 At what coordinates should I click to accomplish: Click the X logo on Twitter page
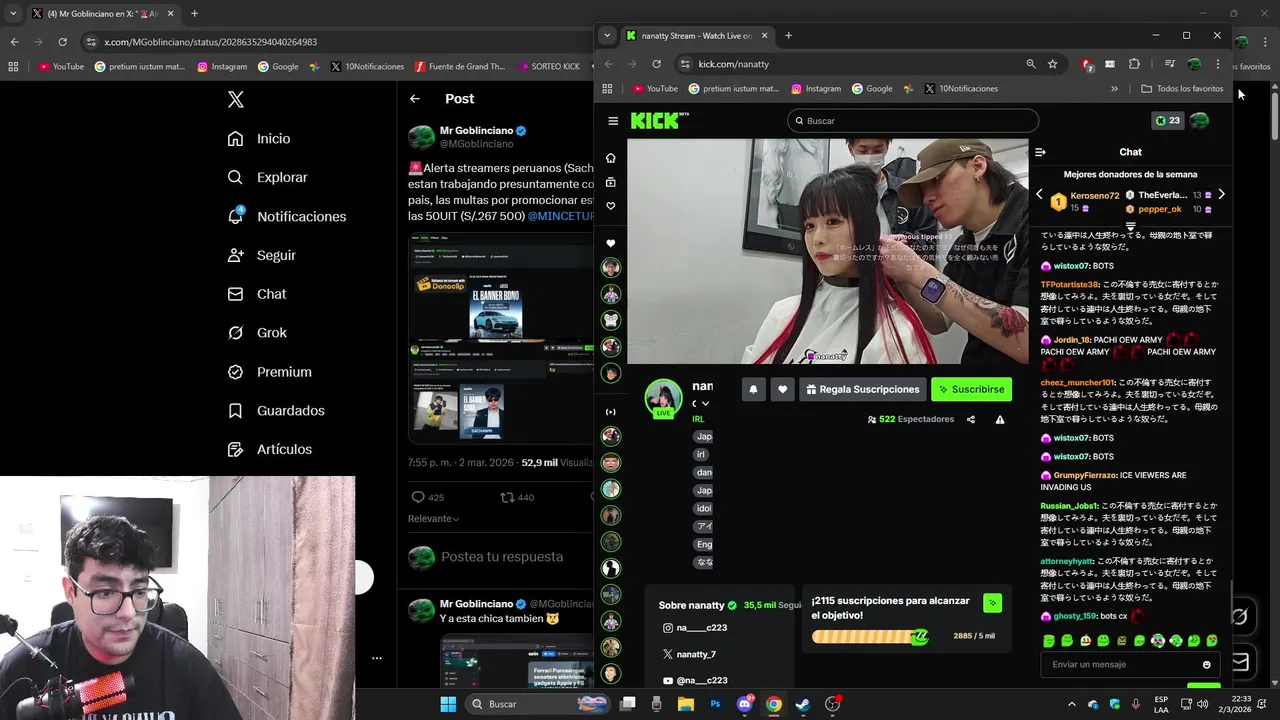pos(236,99)
